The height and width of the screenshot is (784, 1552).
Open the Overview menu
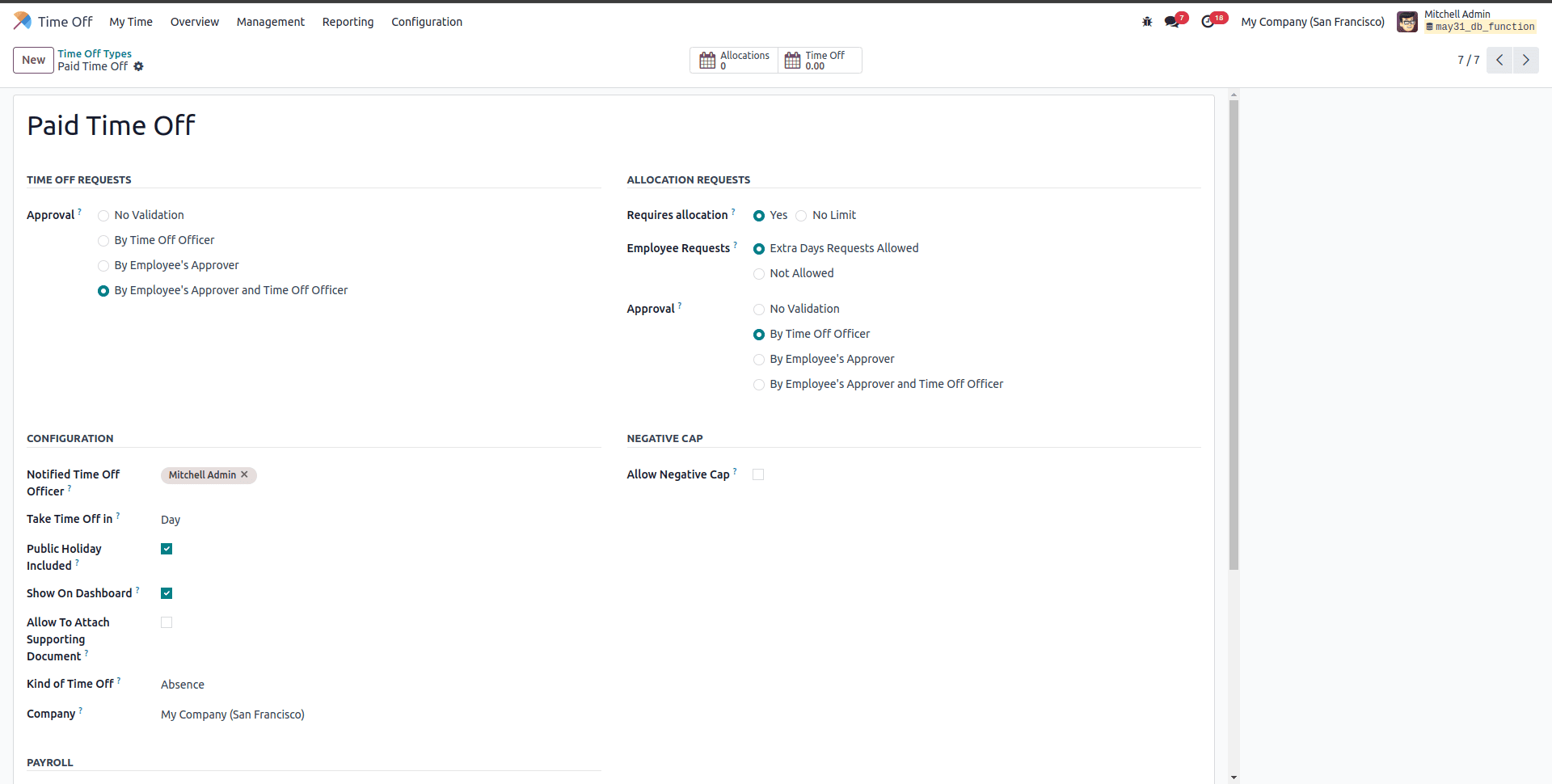195,22
